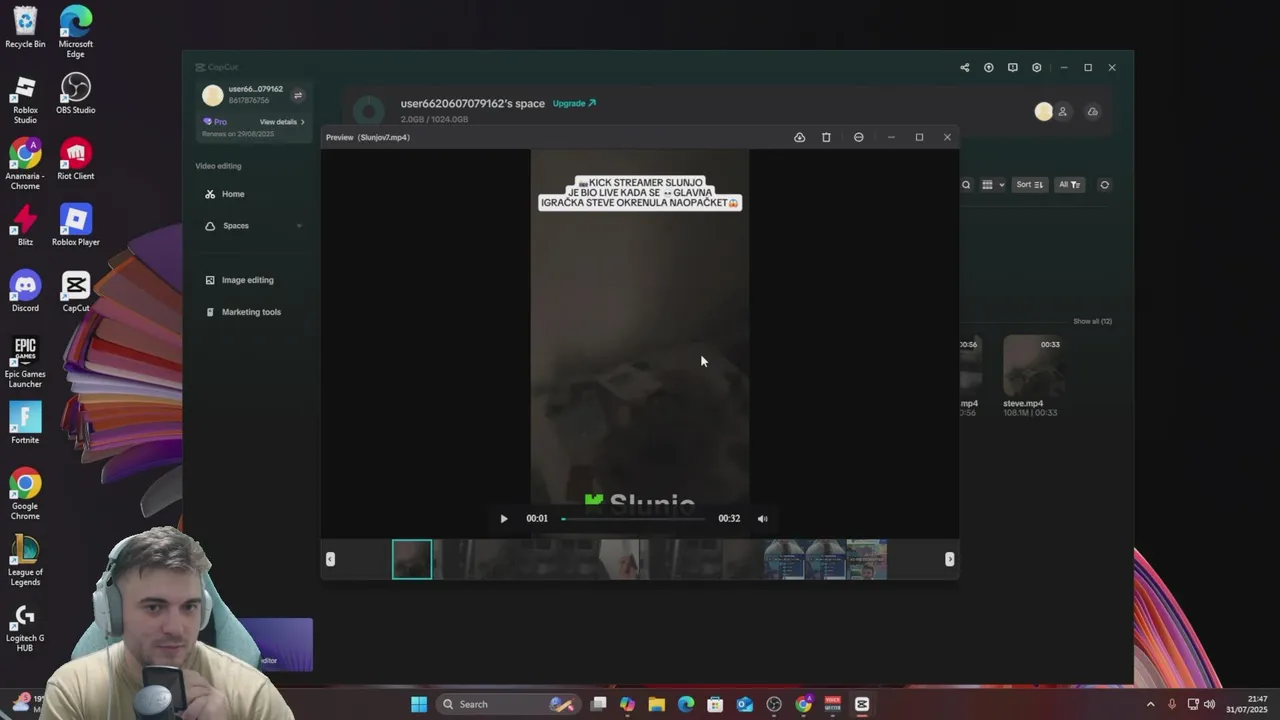
Task: Delete the previewed clip with trash icon
Action: point(826,137)
